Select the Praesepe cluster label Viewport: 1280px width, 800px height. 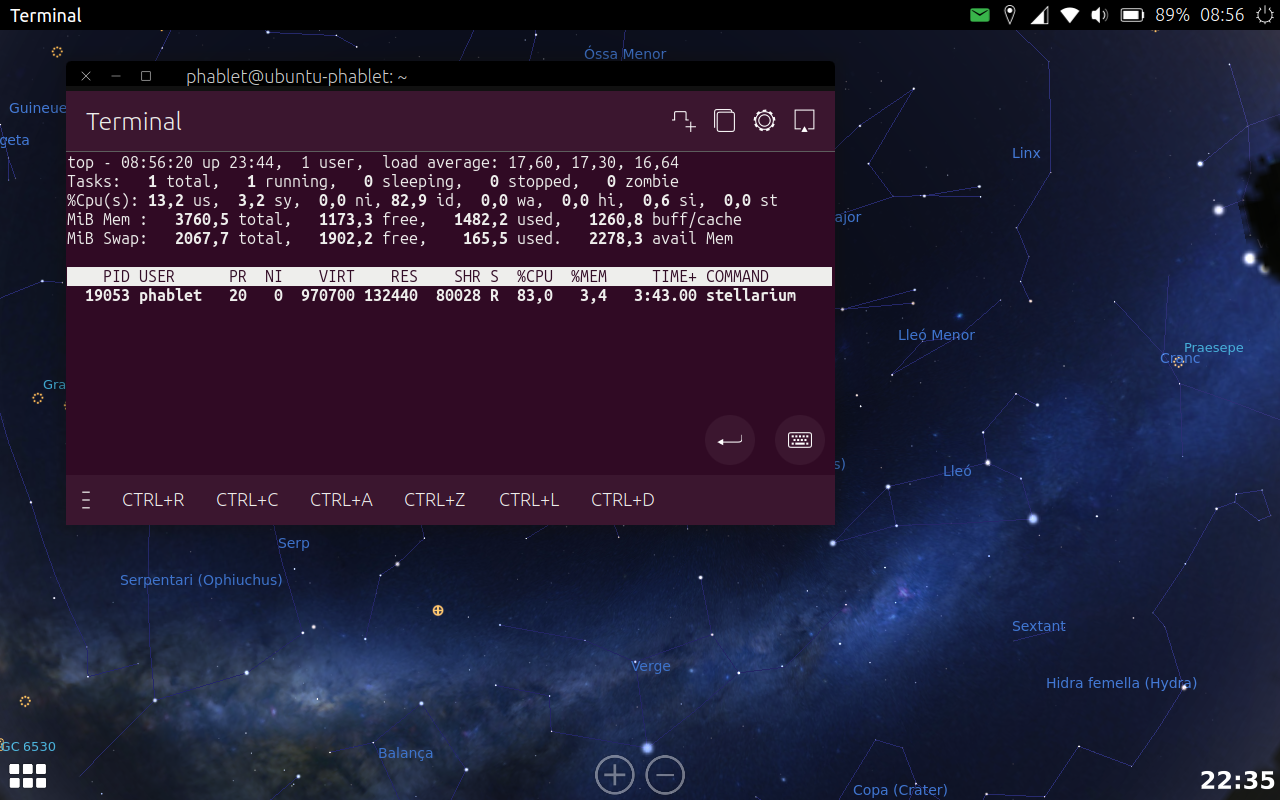(x=1214, y=348)
